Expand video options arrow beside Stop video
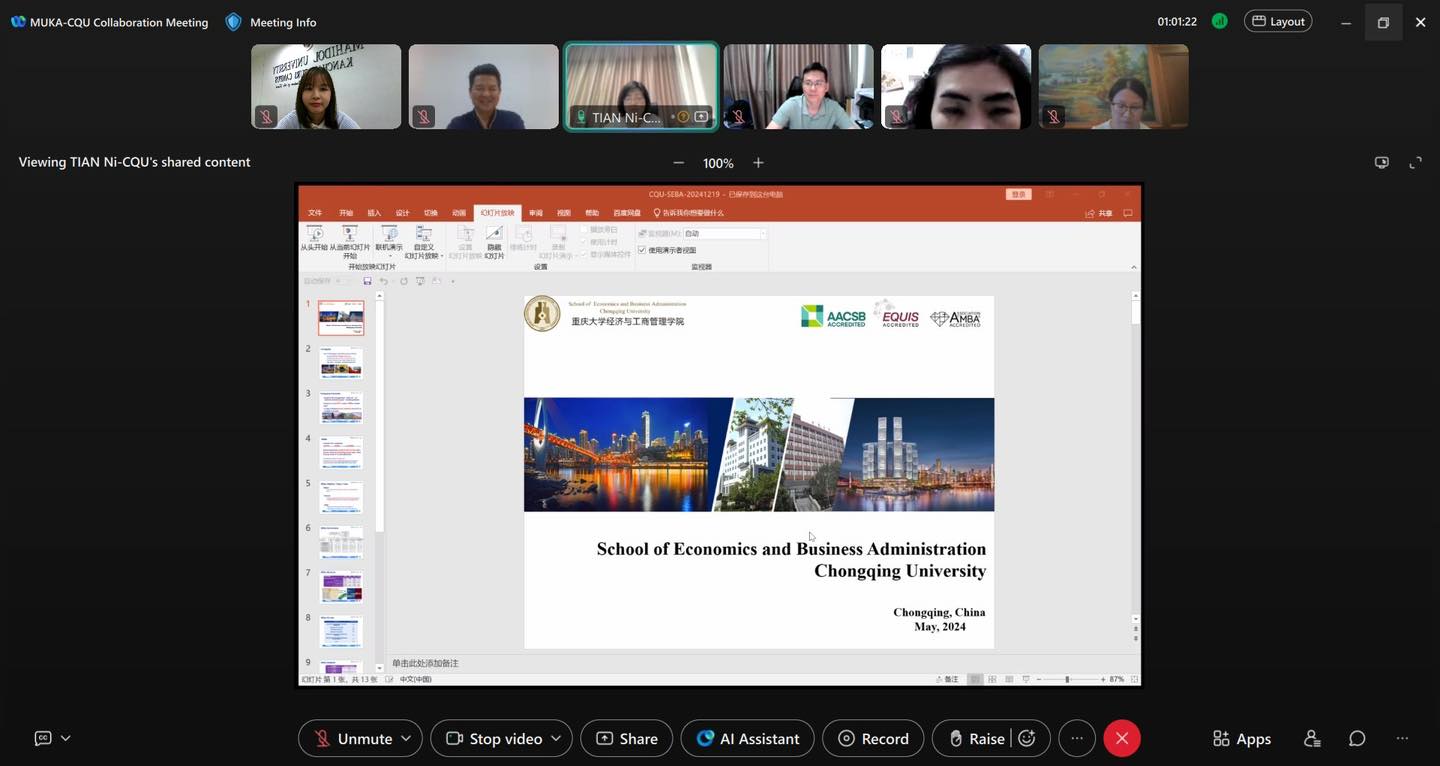1440x766 pixels. point(555,739)
